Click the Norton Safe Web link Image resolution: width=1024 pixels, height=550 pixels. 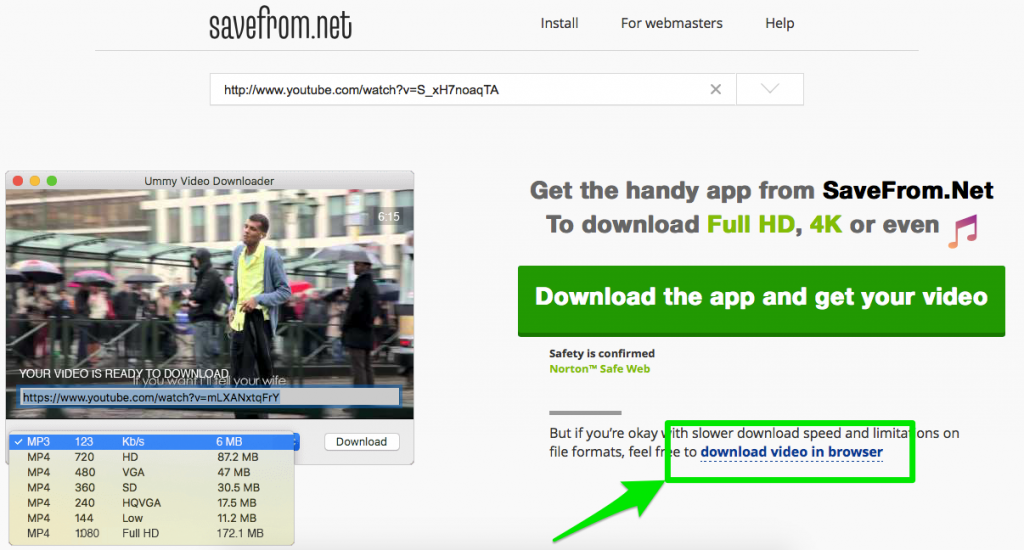(x=600, y=369)
